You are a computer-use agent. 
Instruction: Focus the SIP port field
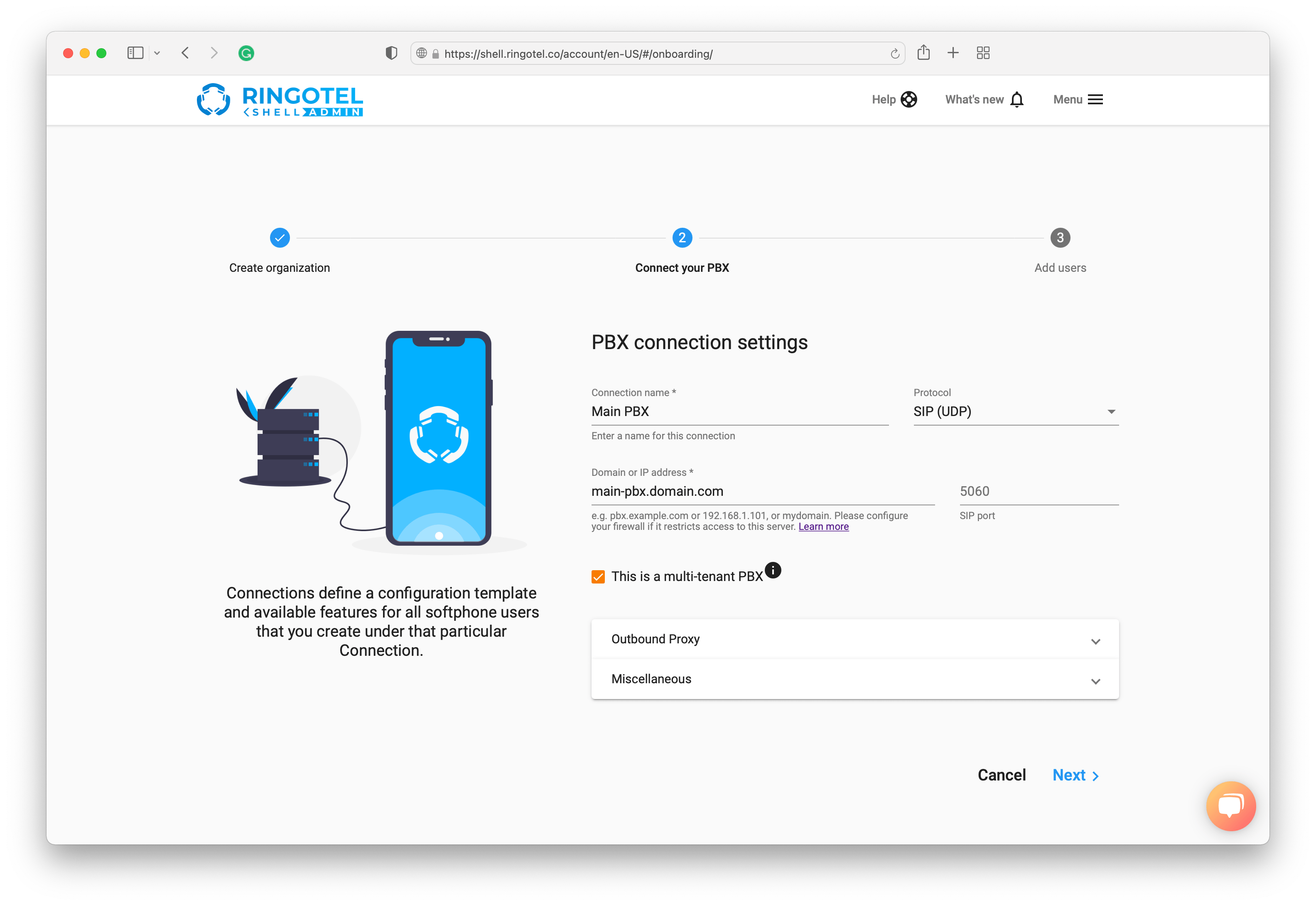pos(1038,492)
